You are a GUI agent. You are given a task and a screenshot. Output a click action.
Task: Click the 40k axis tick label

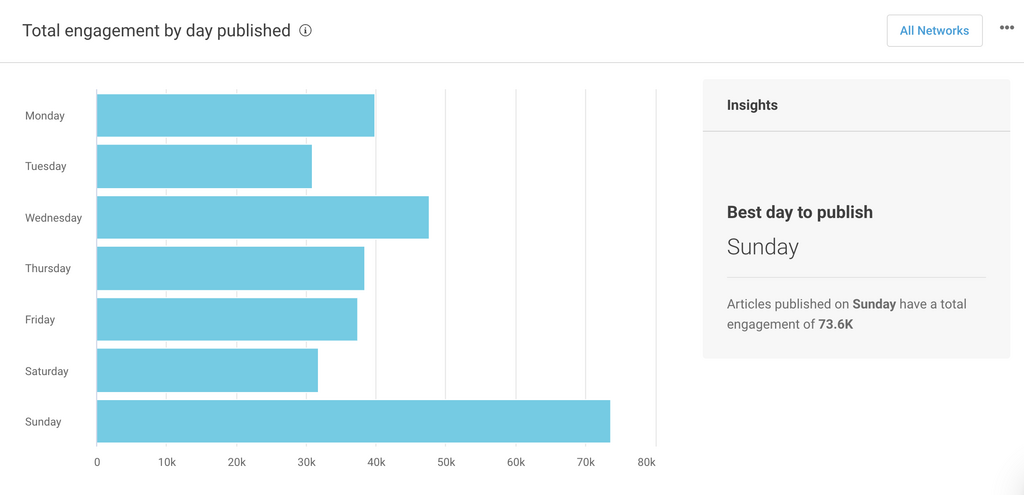click(x=376, y=462)
